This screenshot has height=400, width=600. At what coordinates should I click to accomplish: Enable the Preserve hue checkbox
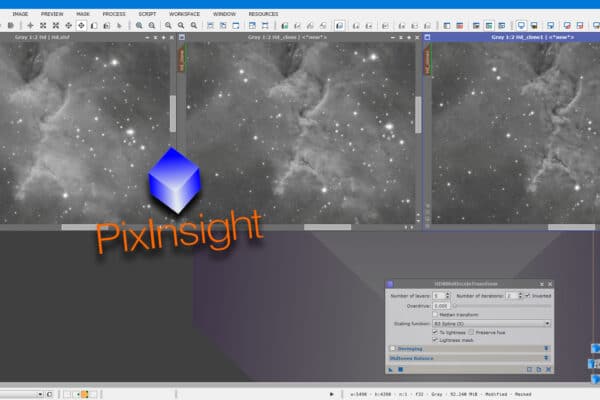[x=471, y=332]
